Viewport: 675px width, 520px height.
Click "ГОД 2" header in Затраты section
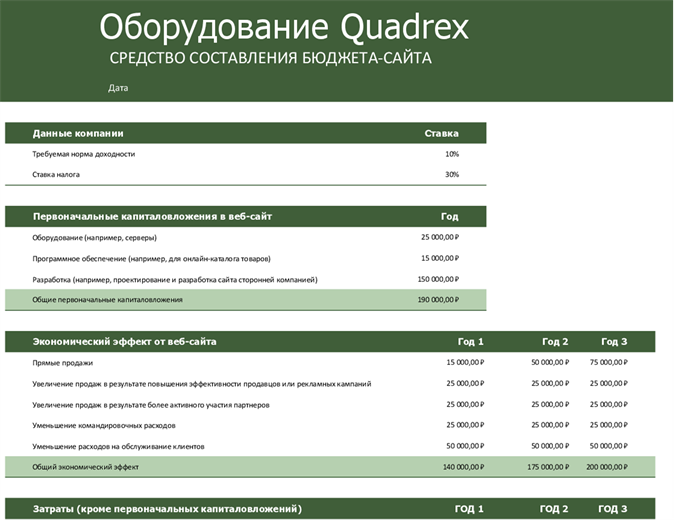pos(554,509)
